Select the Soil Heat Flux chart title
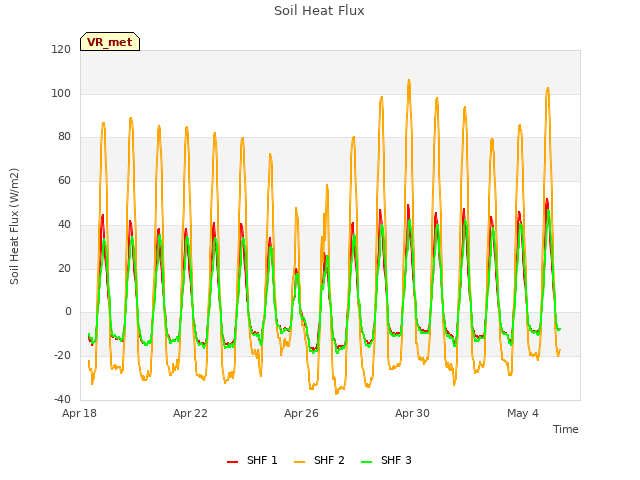640x480 pixels. pyautogui.click(x=319, y=11)
